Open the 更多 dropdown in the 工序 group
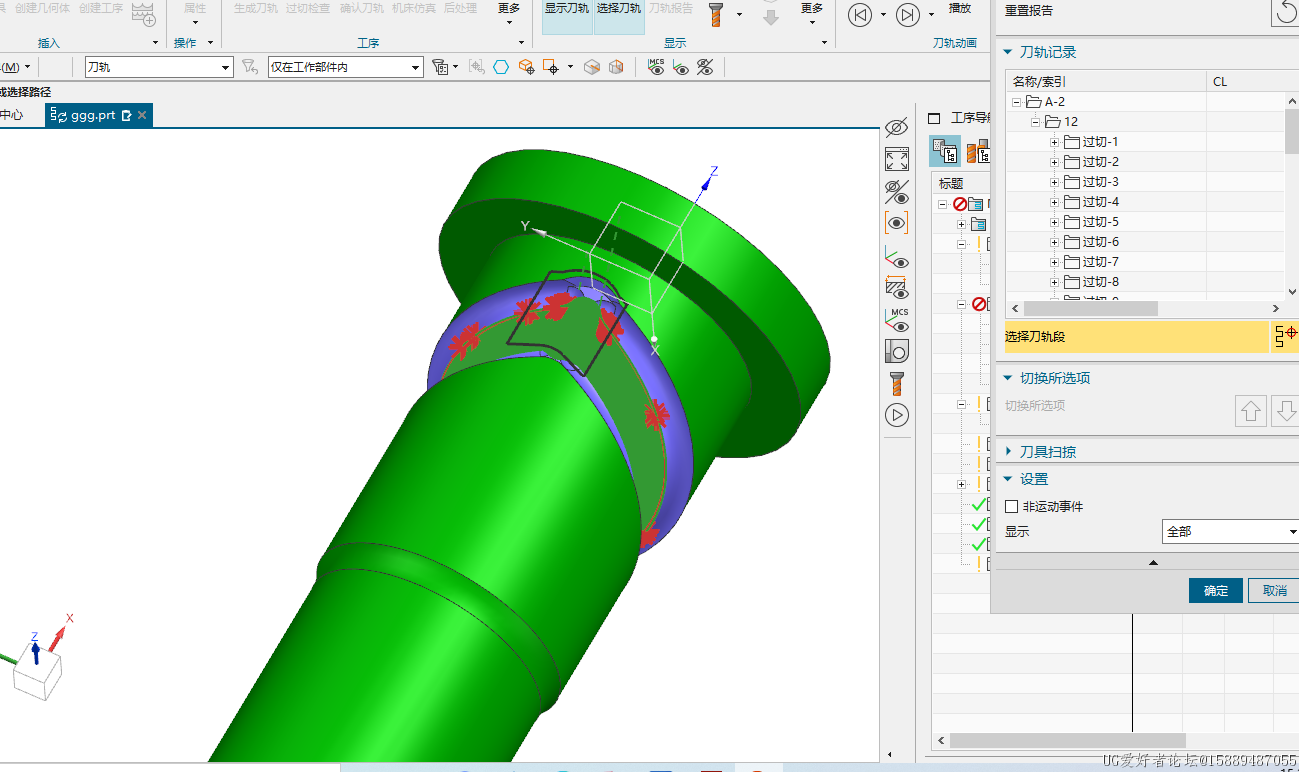 [x=509, y=14]
